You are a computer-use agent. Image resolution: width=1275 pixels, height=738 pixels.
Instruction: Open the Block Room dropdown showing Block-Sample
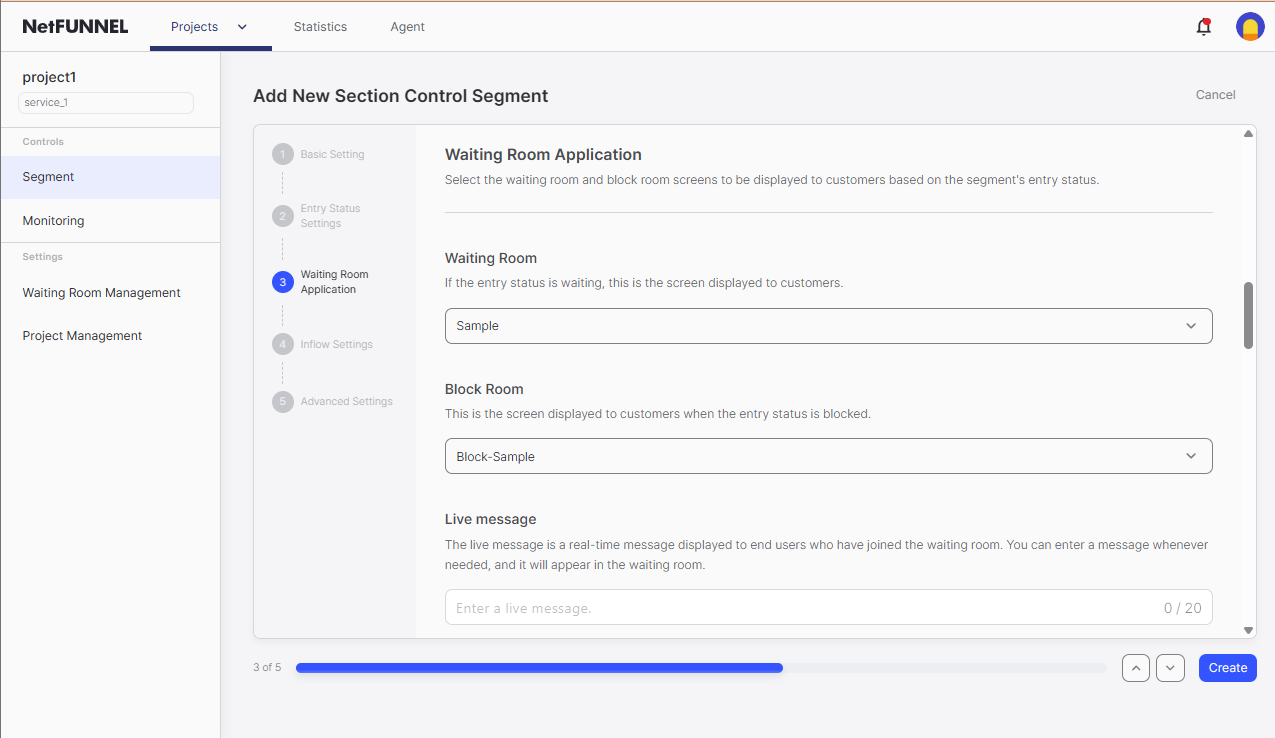828,455
